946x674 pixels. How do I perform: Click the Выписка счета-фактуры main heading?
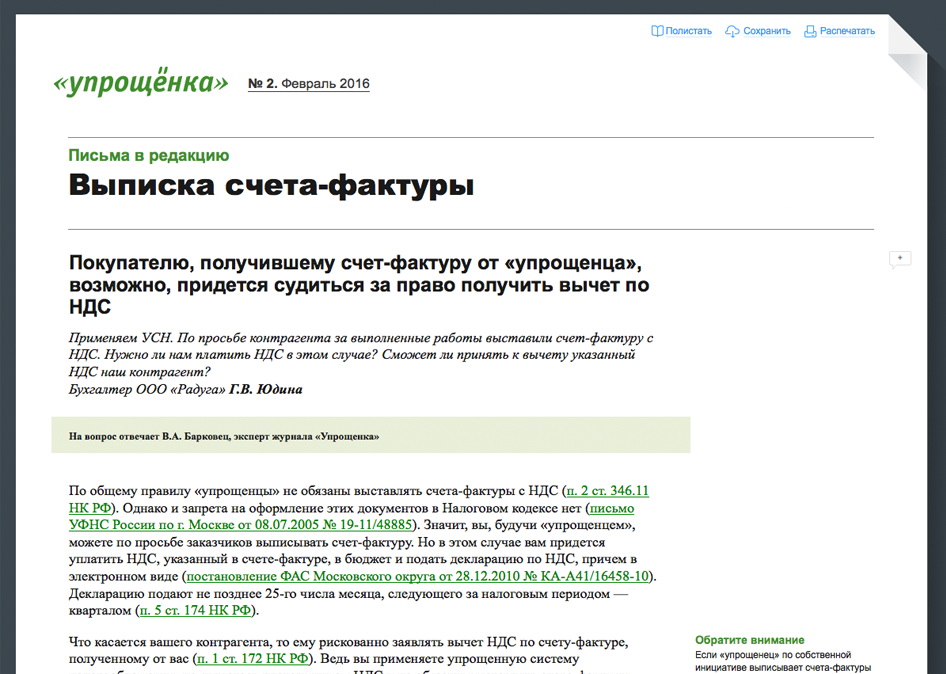click(271, 186)
